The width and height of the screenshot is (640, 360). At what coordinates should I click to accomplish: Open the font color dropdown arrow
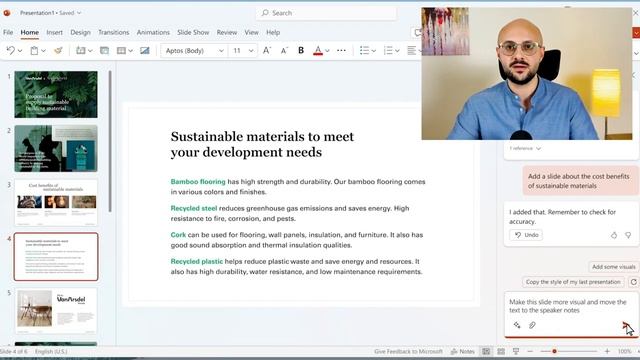[327, 51]
